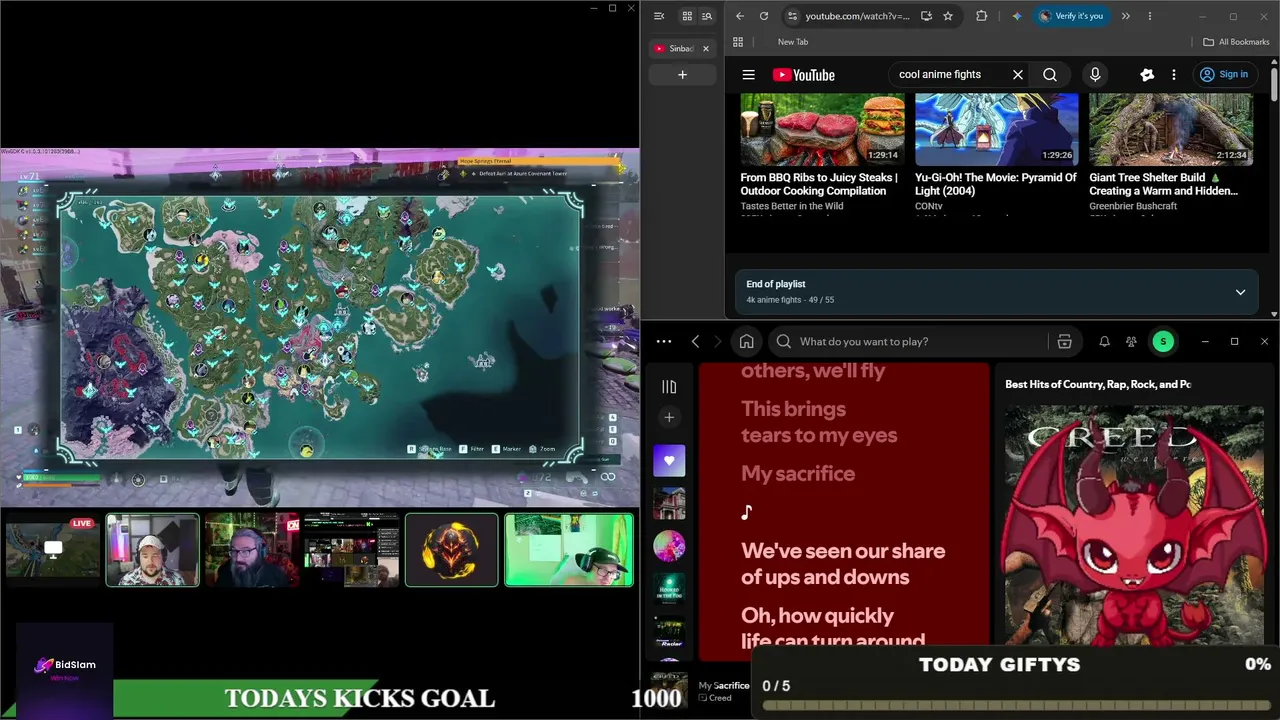Open the apps grid in bookmarks bar
The image size is (1280, 720).
pyautogui.click(x=738, y=42)
